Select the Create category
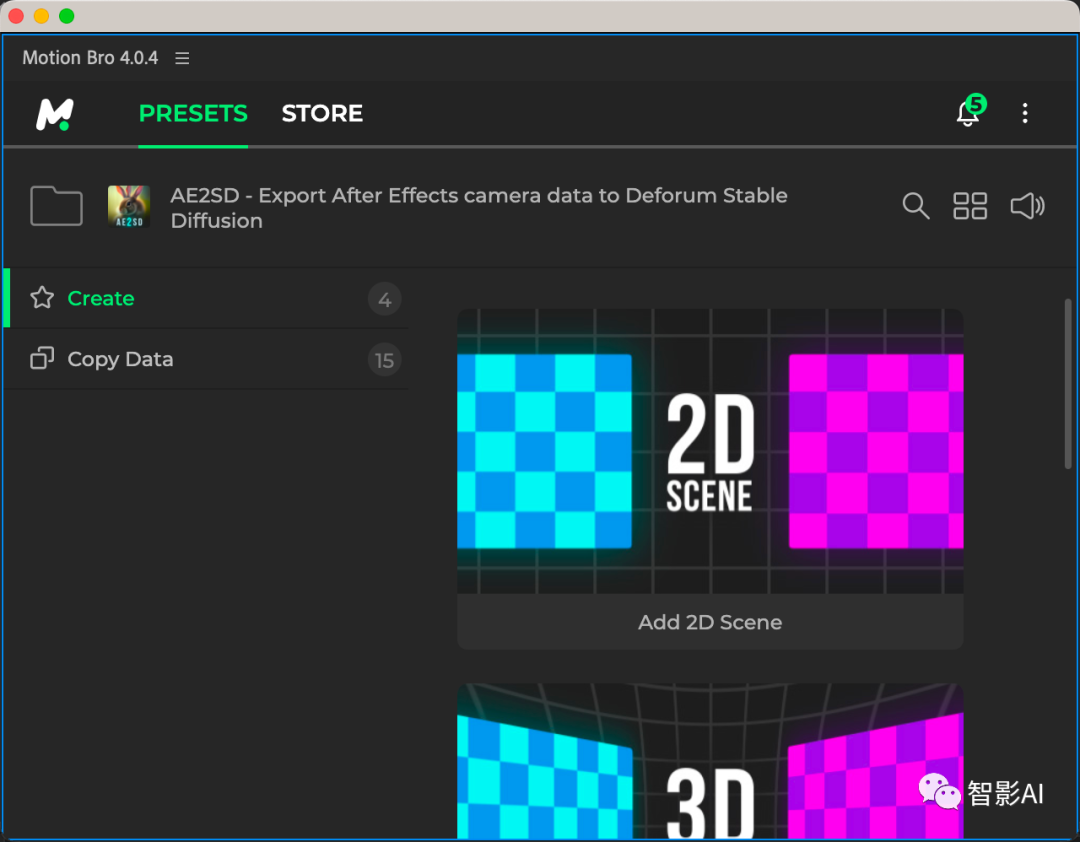 (206, 298)
